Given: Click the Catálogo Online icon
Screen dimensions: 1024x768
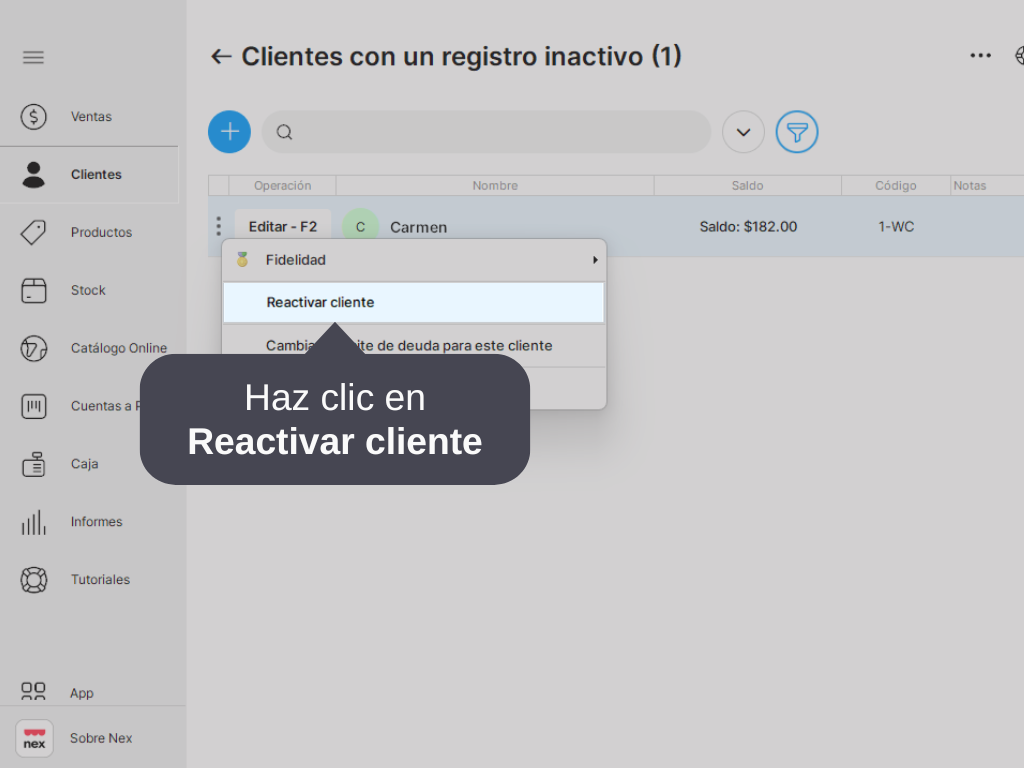Looking at the screenshot, I should pyautogui.click(x=33, y=348).
